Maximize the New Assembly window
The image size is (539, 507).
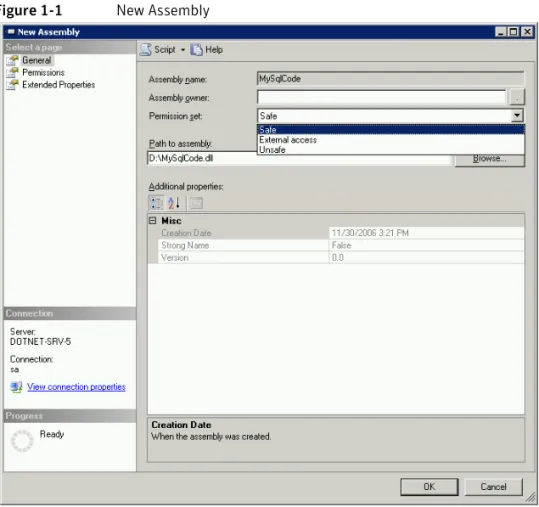pos(514,32)
